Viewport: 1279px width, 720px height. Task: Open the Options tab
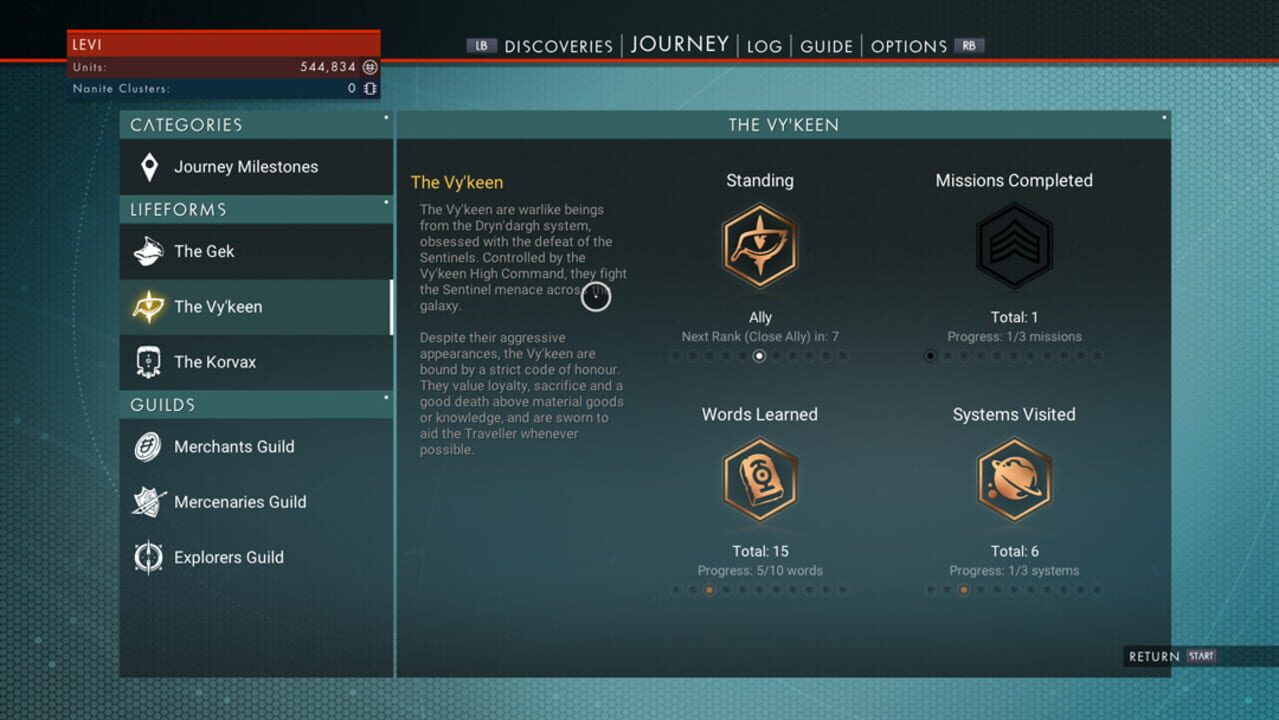(908, 46)
